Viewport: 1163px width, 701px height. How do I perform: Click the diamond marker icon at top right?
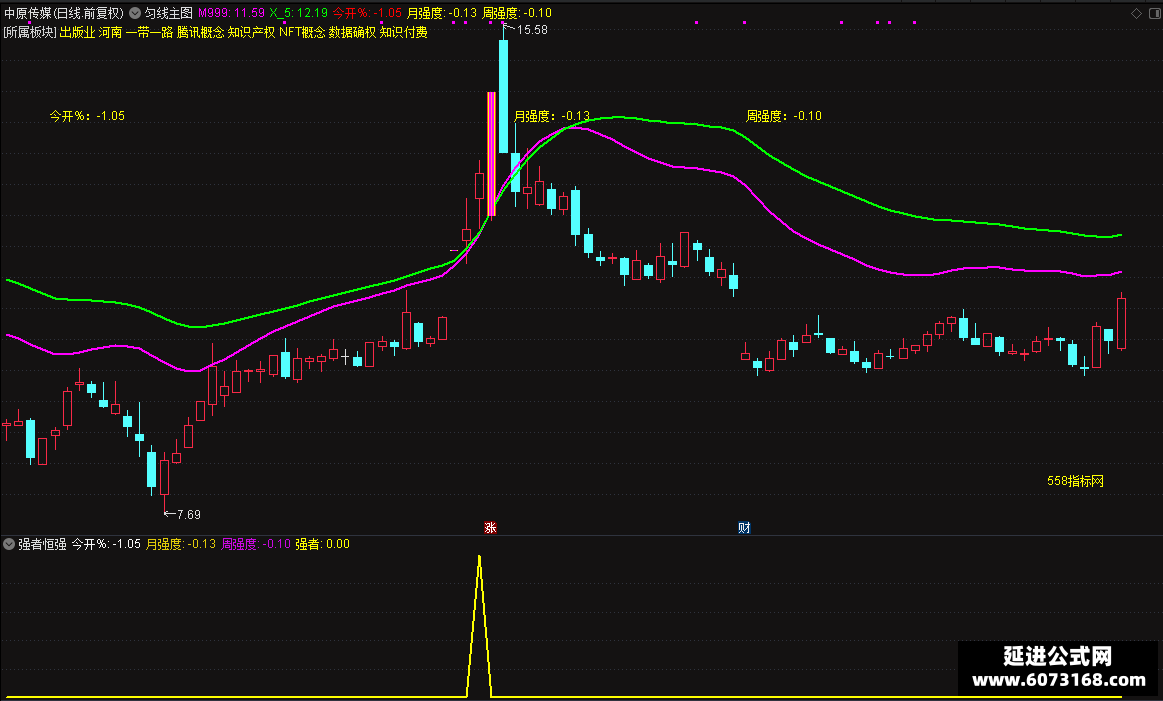coord(1136,13)
